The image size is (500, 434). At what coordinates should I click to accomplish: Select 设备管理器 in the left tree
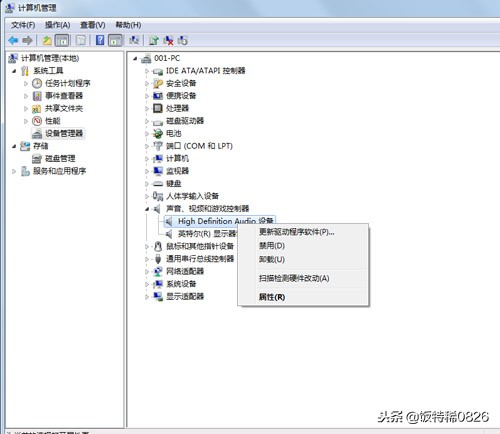(x=64, y=133)
